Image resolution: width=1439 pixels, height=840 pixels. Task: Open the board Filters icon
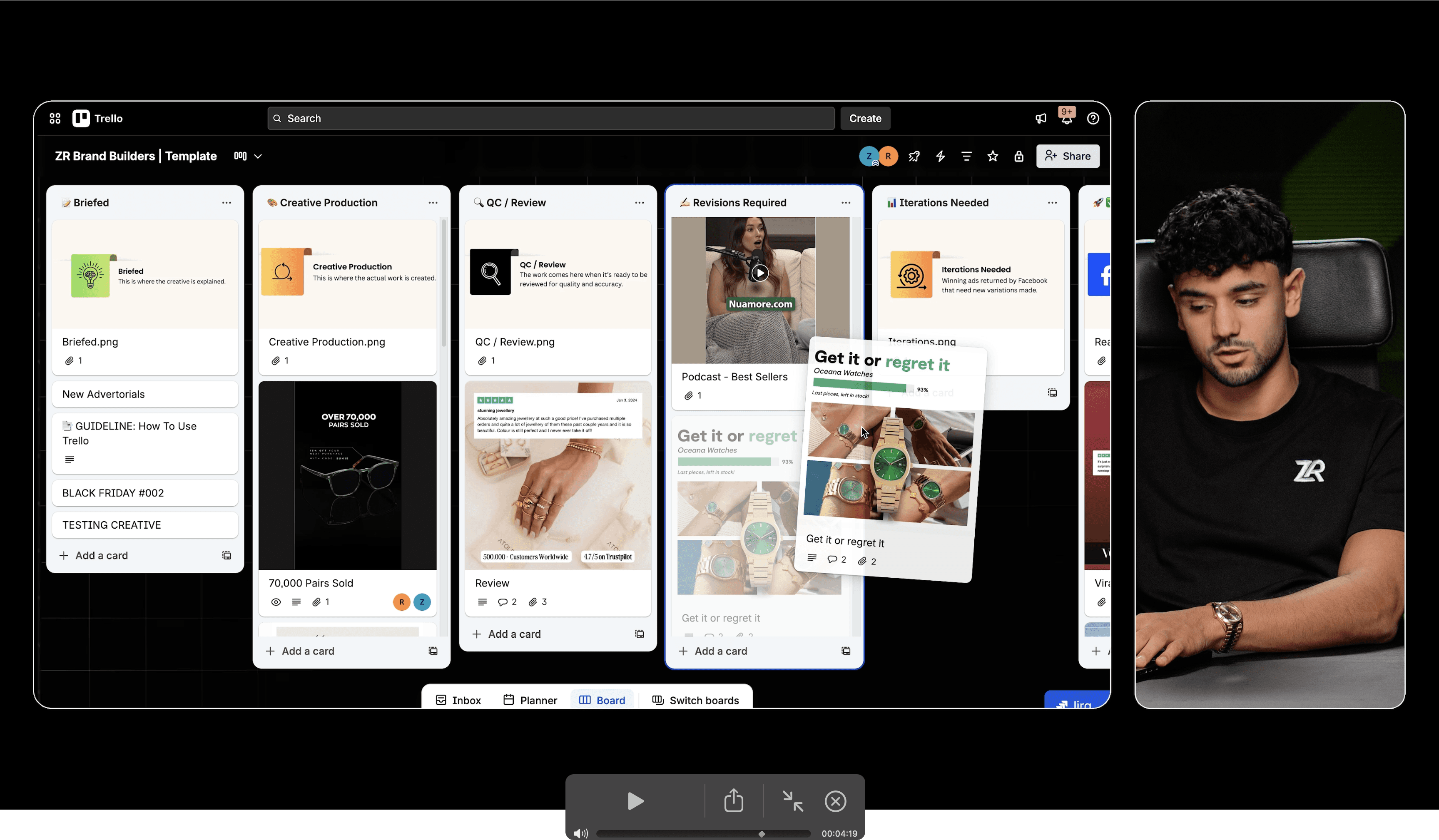[x=966, y=156]
